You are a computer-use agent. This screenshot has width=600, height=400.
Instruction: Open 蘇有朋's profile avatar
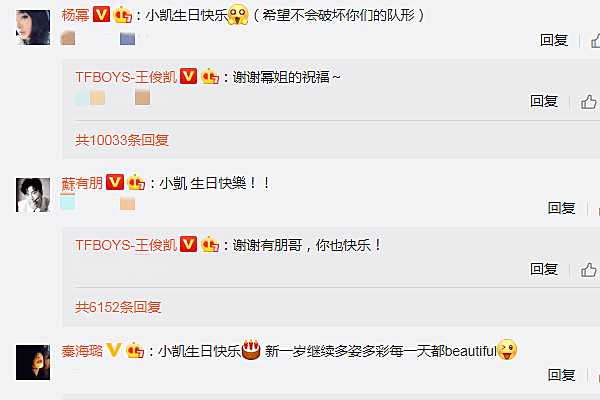33,195
